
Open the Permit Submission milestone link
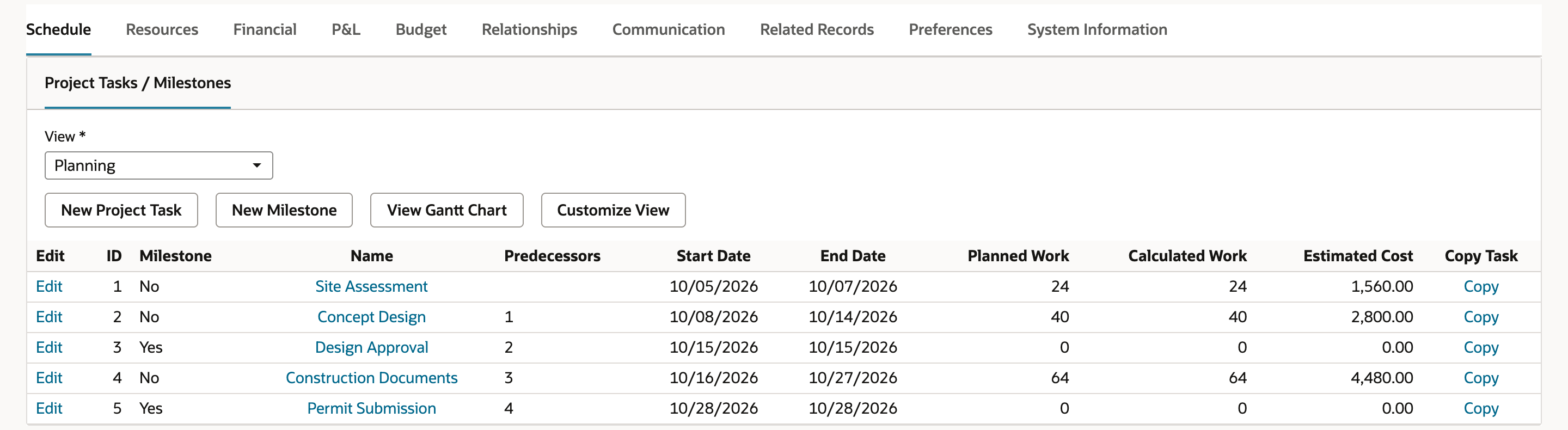pyautogui.click(x=371, y=408)
